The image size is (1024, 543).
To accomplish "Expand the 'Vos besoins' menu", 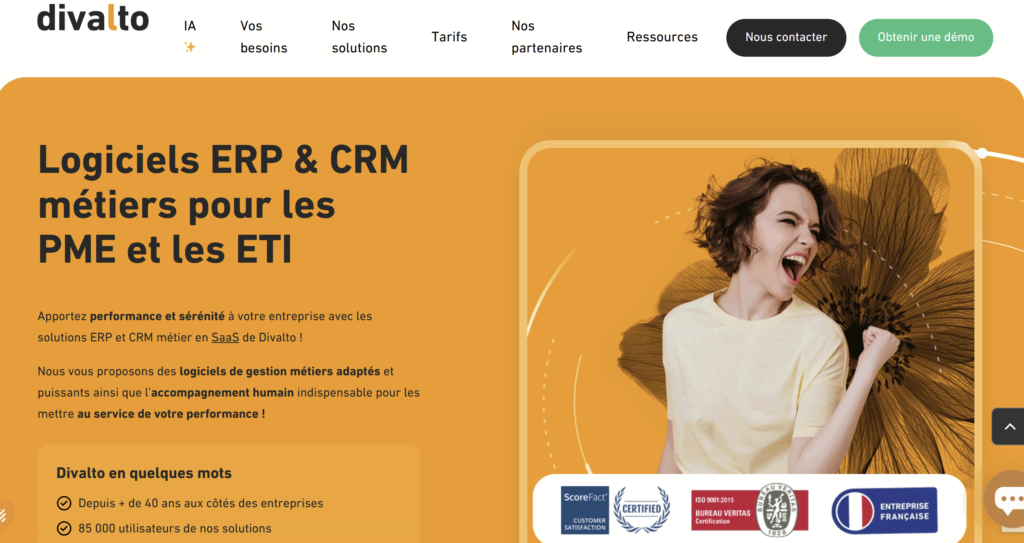I will (x=264, y=37).
